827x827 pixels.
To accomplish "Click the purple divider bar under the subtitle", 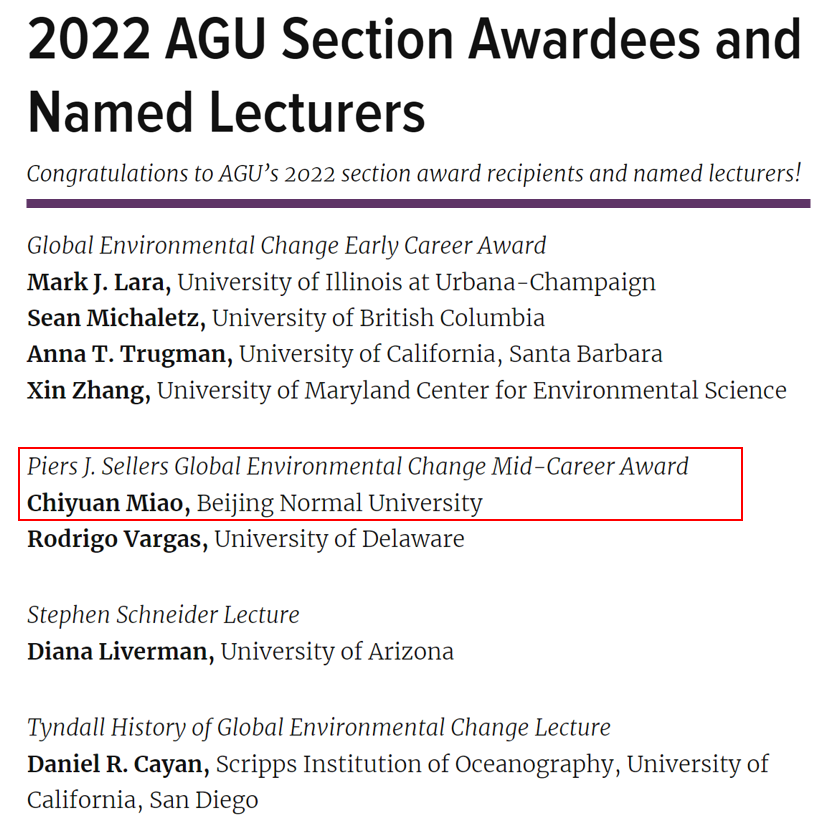I will (x=418, y=204).
